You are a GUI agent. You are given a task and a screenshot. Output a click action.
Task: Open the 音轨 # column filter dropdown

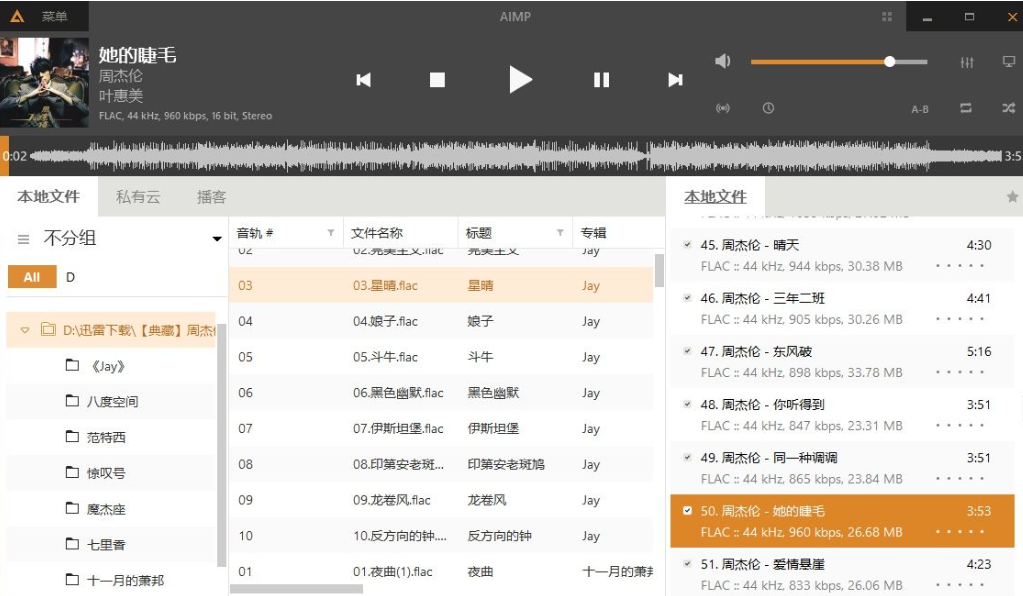(331, 233)
